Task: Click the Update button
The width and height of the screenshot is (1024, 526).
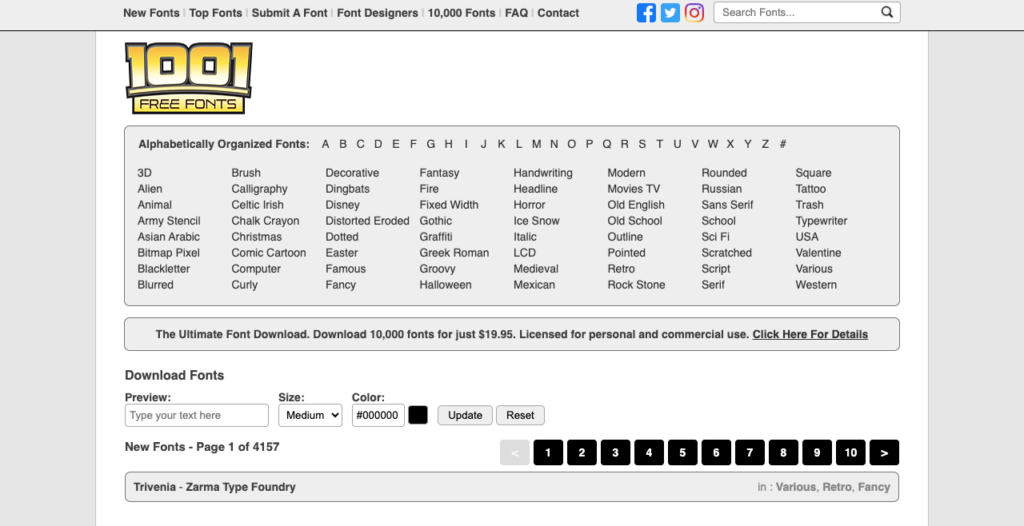Action: 465,415
